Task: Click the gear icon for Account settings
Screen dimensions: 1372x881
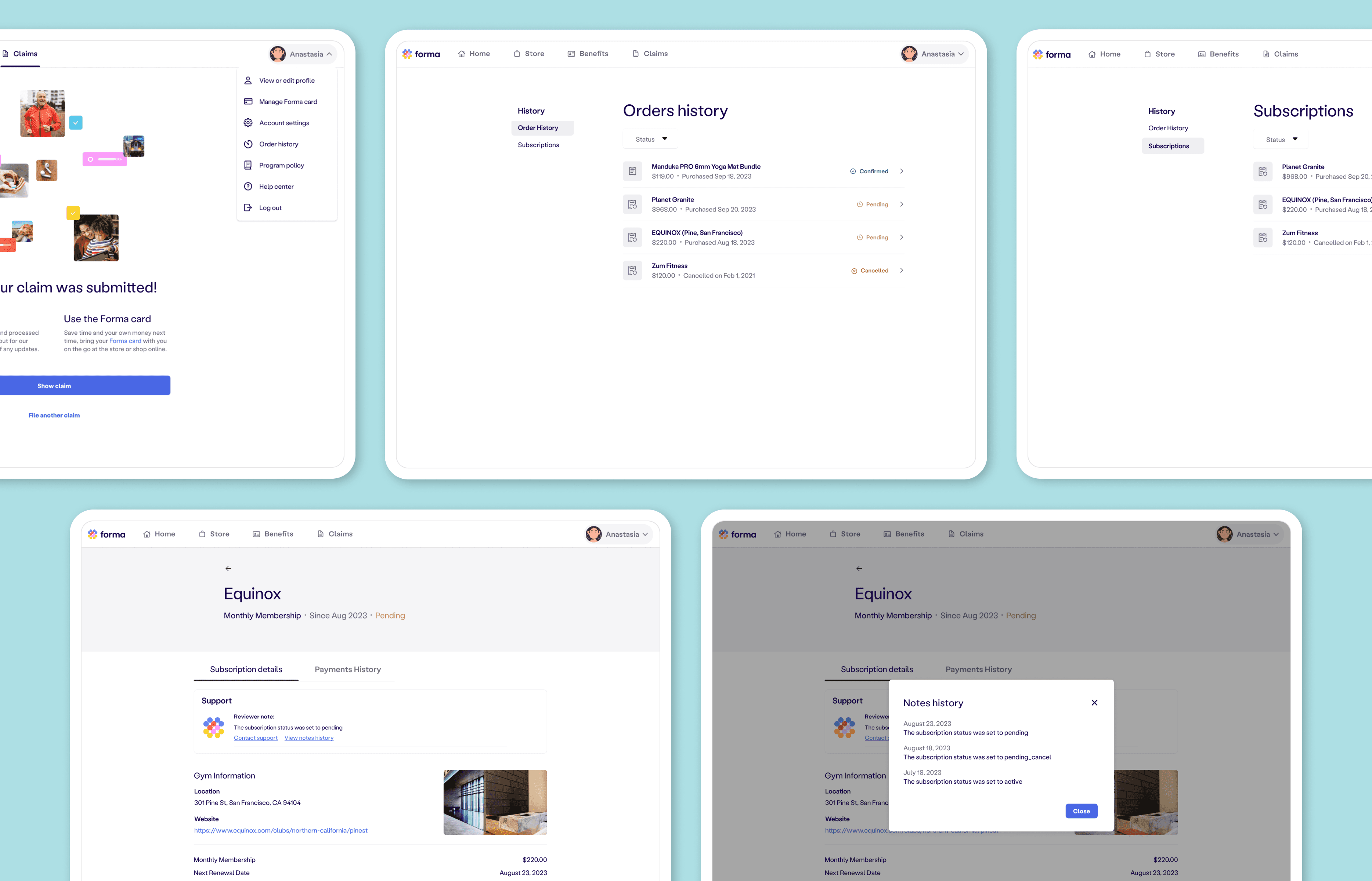Action: point(248,123)
